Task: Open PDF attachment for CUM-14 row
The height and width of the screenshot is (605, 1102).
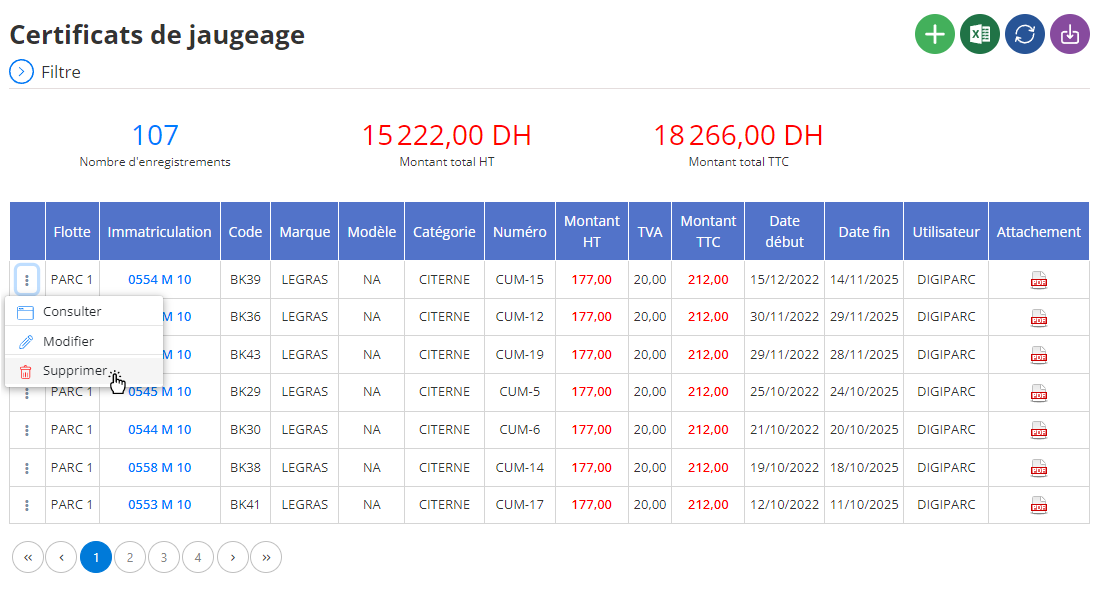Action: [1038, 468]
